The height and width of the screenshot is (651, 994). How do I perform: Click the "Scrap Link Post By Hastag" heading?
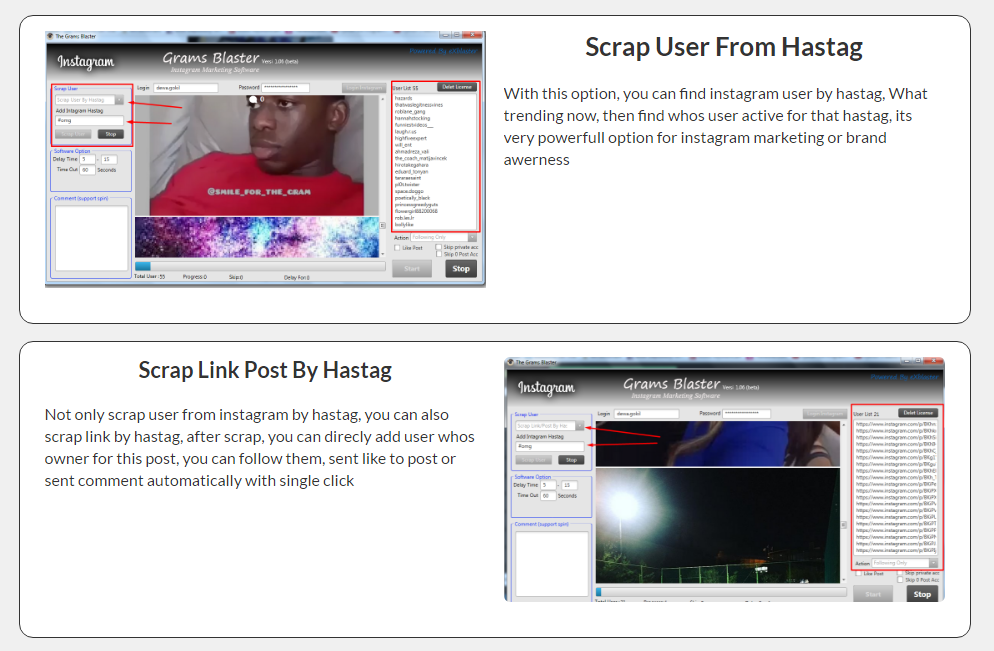pos(265,370)
